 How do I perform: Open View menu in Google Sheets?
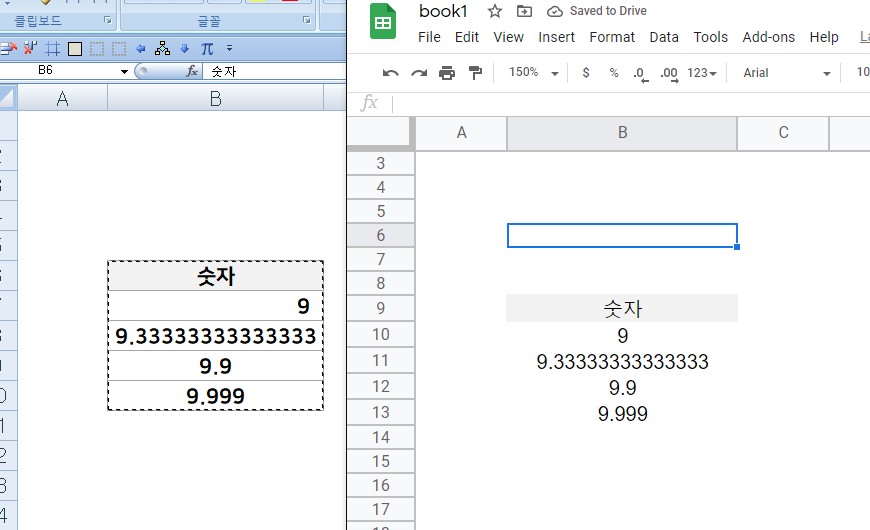pyautogui.click(x=508, y=37)
